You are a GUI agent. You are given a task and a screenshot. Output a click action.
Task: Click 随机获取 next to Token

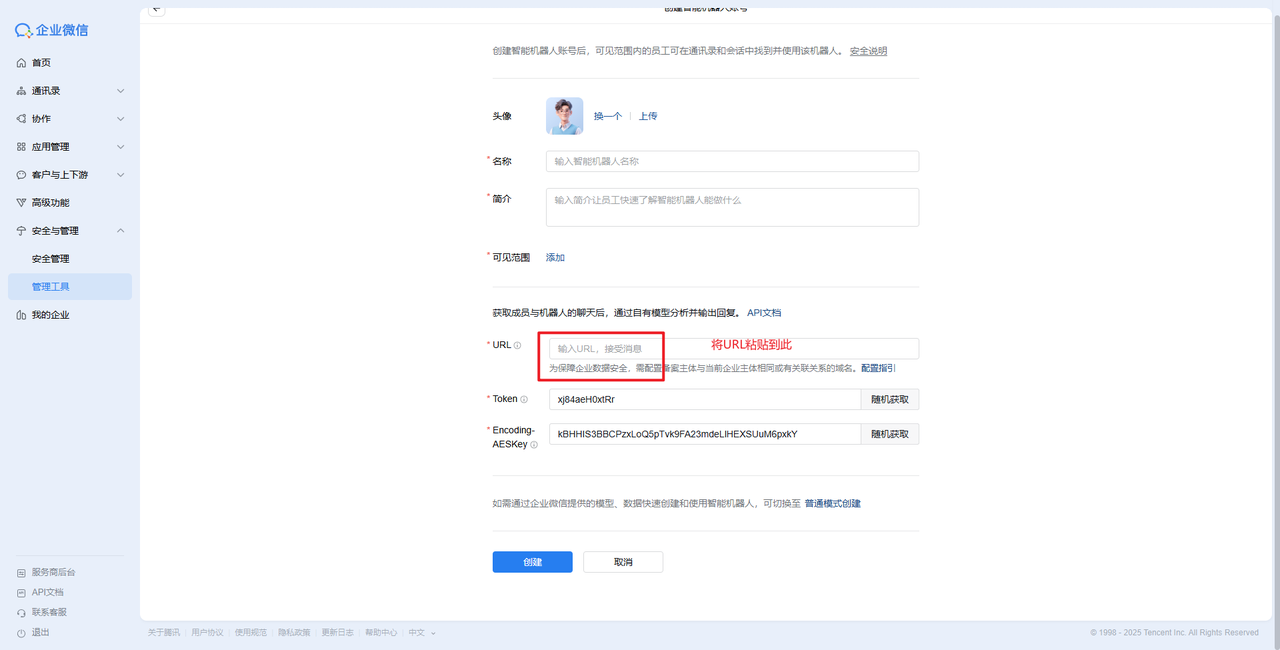click(x=889, y=400)
